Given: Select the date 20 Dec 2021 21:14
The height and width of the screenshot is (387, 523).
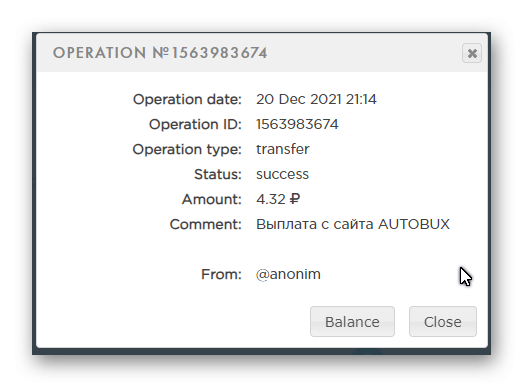Looking at the screenshot, I should coord(316,99).
